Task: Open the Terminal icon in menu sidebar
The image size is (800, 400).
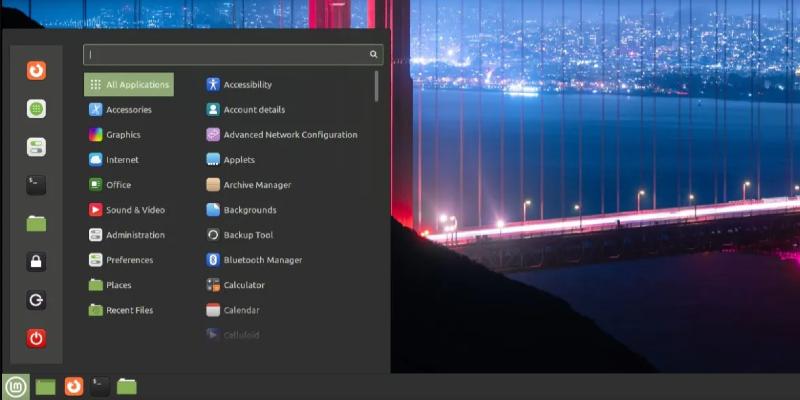Action: point(36,185)
